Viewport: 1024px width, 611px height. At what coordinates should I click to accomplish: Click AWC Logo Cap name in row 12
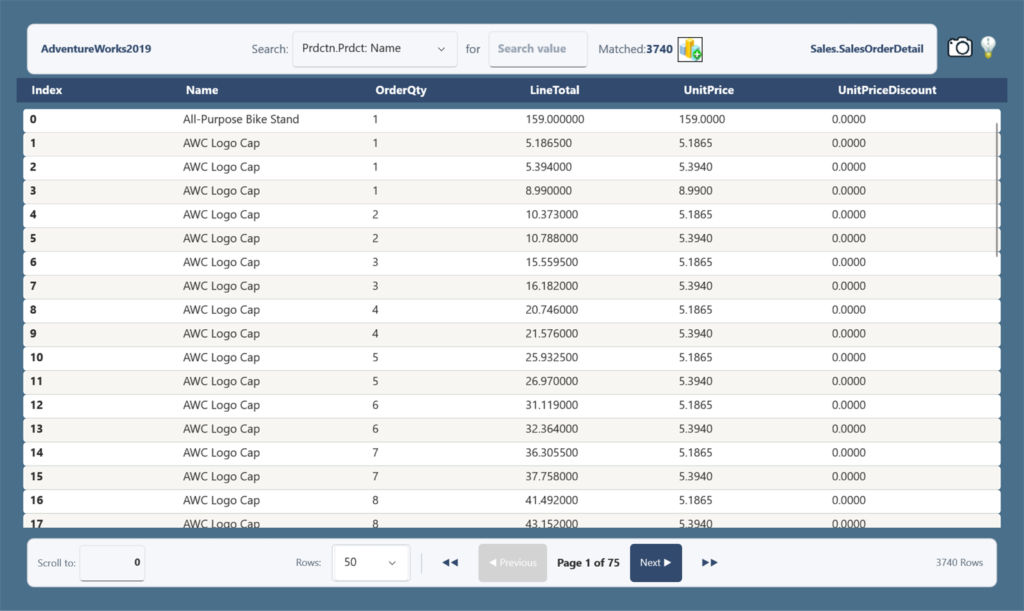coord(221,405)
